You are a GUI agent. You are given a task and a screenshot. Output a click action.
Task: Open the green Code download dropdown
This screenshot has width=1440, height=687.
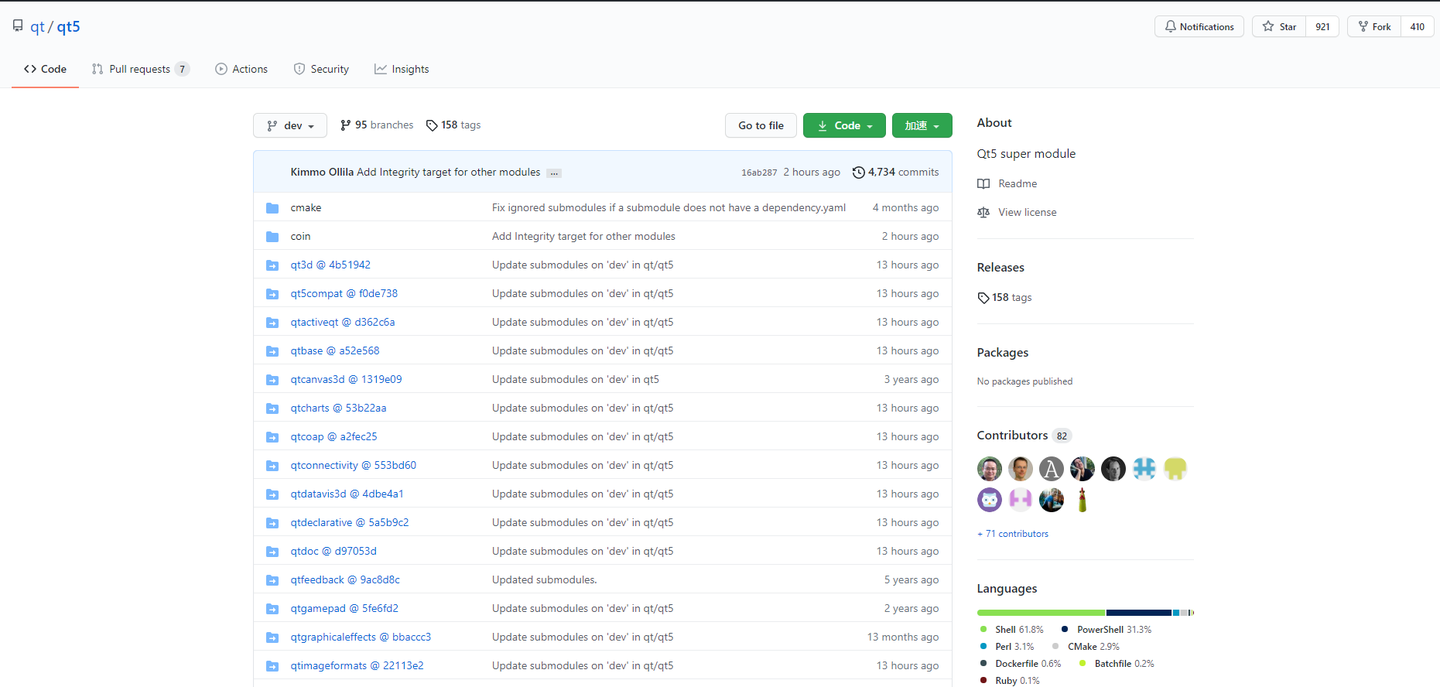[x=844, y=125]
